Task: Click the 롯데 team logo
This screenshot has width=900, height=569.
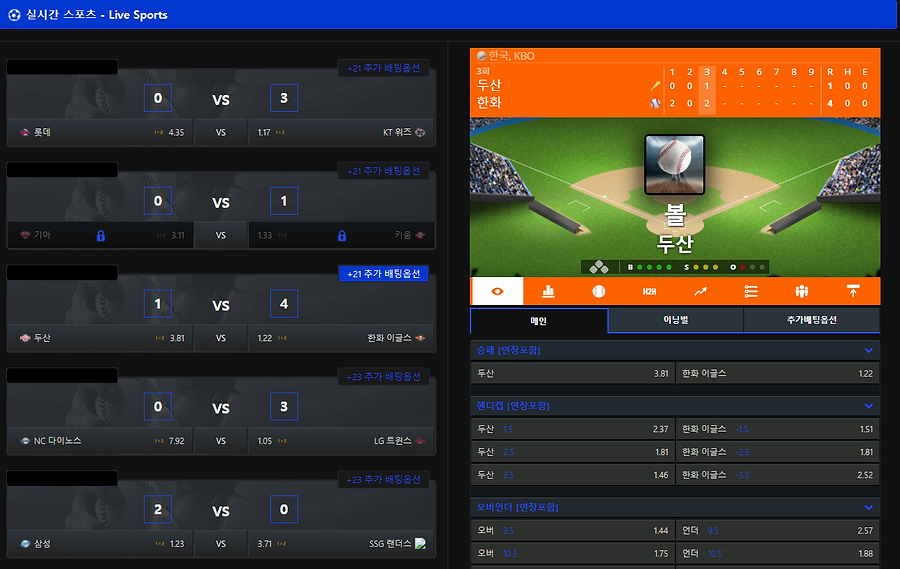Action: (x=25, y=132)
